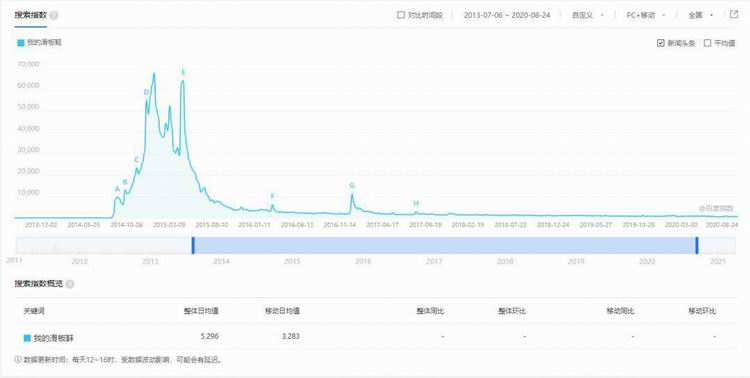The height and width of the screenshot is (378, 750).
Task: Click the 我的滑板鞋 keyword in the table
Action: coord(53,338)
